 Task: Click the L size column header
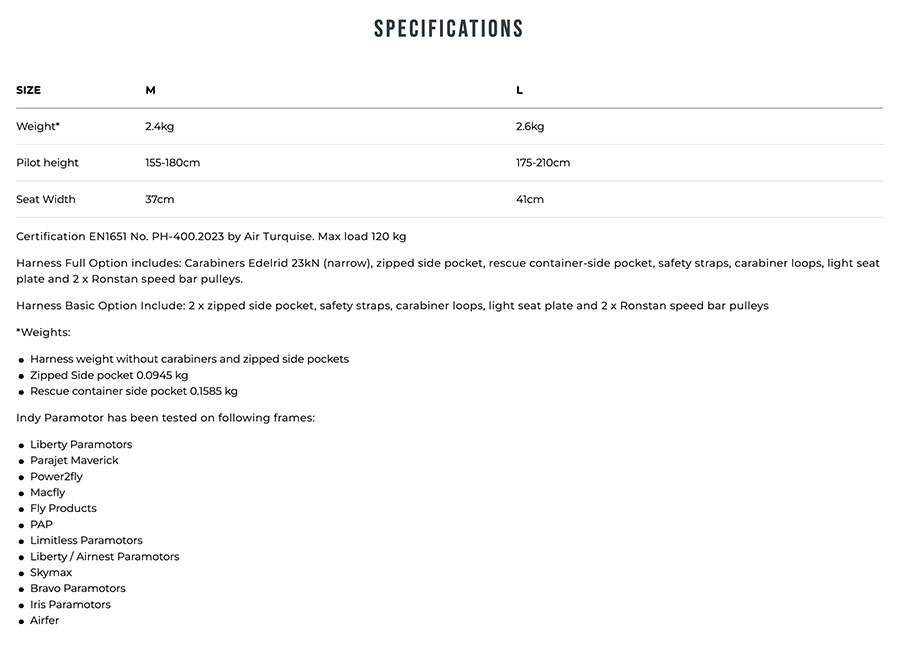(519, 90)
